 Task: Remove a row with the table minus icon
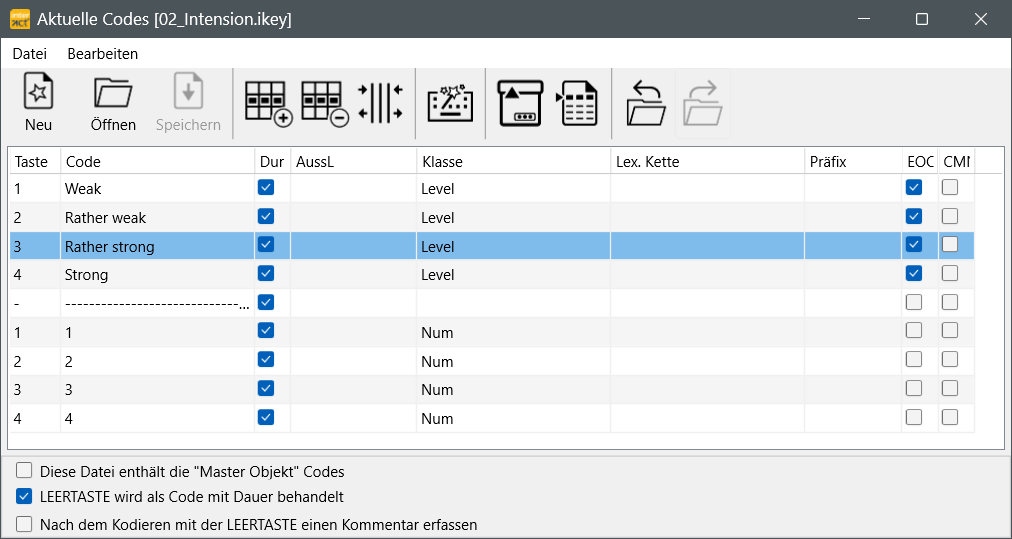[x=325, y=103]
